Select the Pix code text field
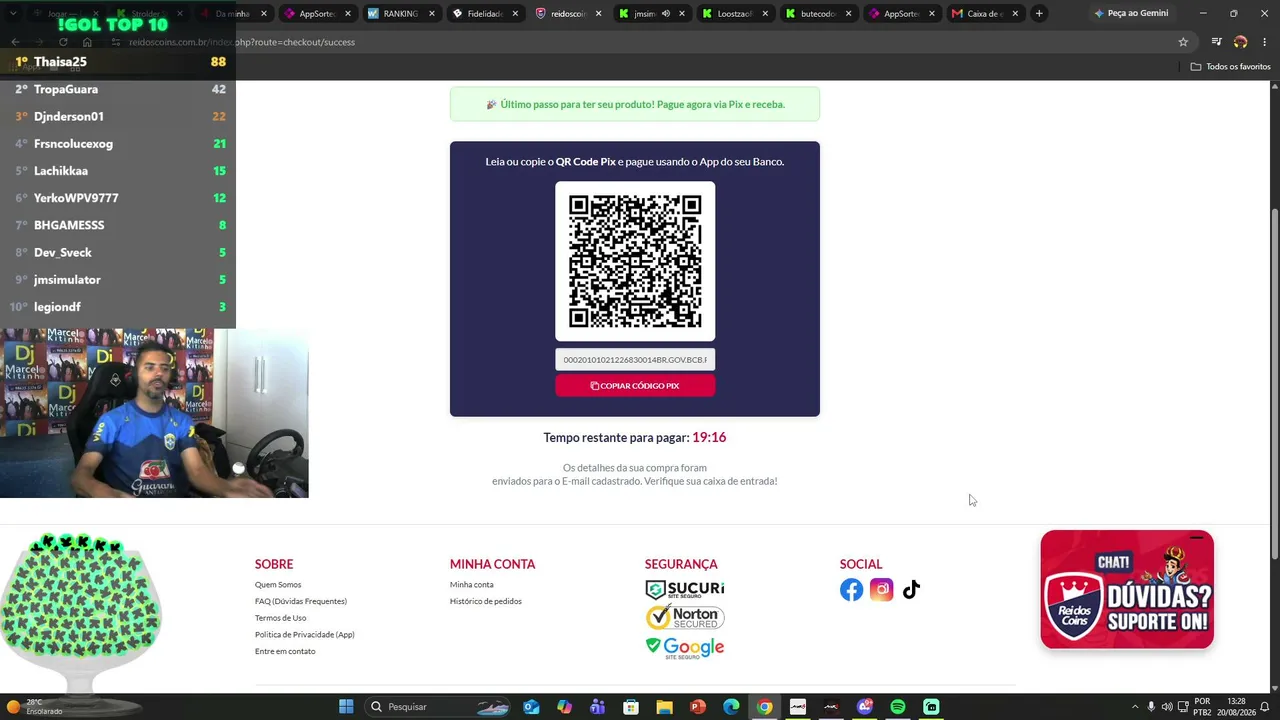 coord(635,360)
